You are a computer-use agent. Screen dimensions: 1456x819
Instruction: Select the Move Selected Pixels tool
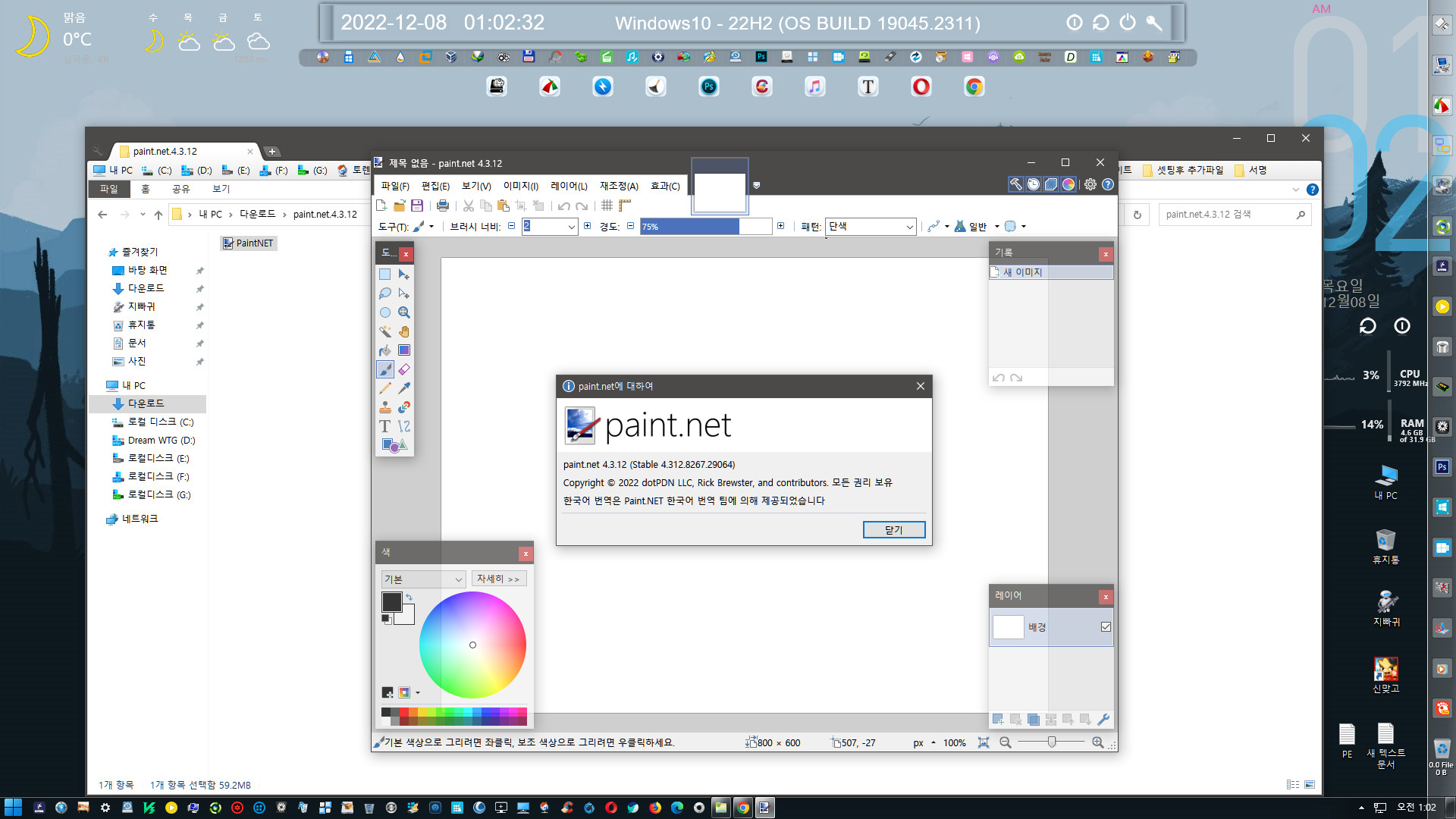click(x=404, y=275)
